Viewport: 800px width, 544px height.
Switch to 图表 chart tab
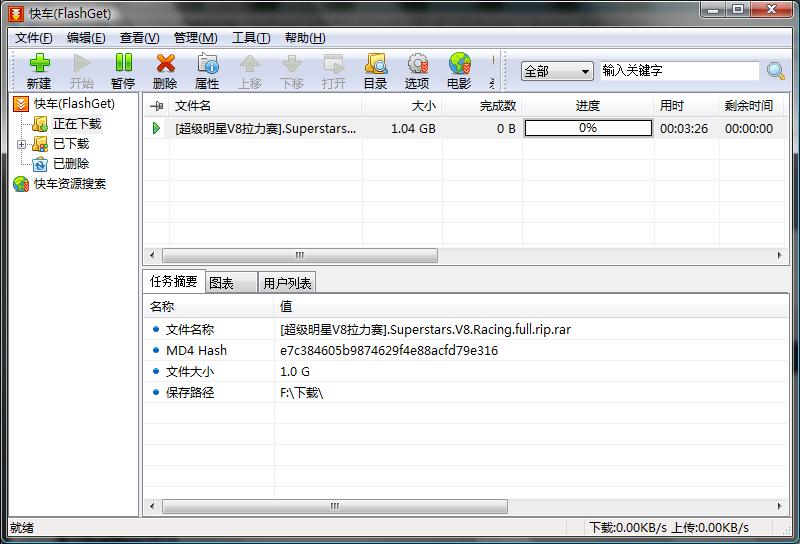(232, 283)
